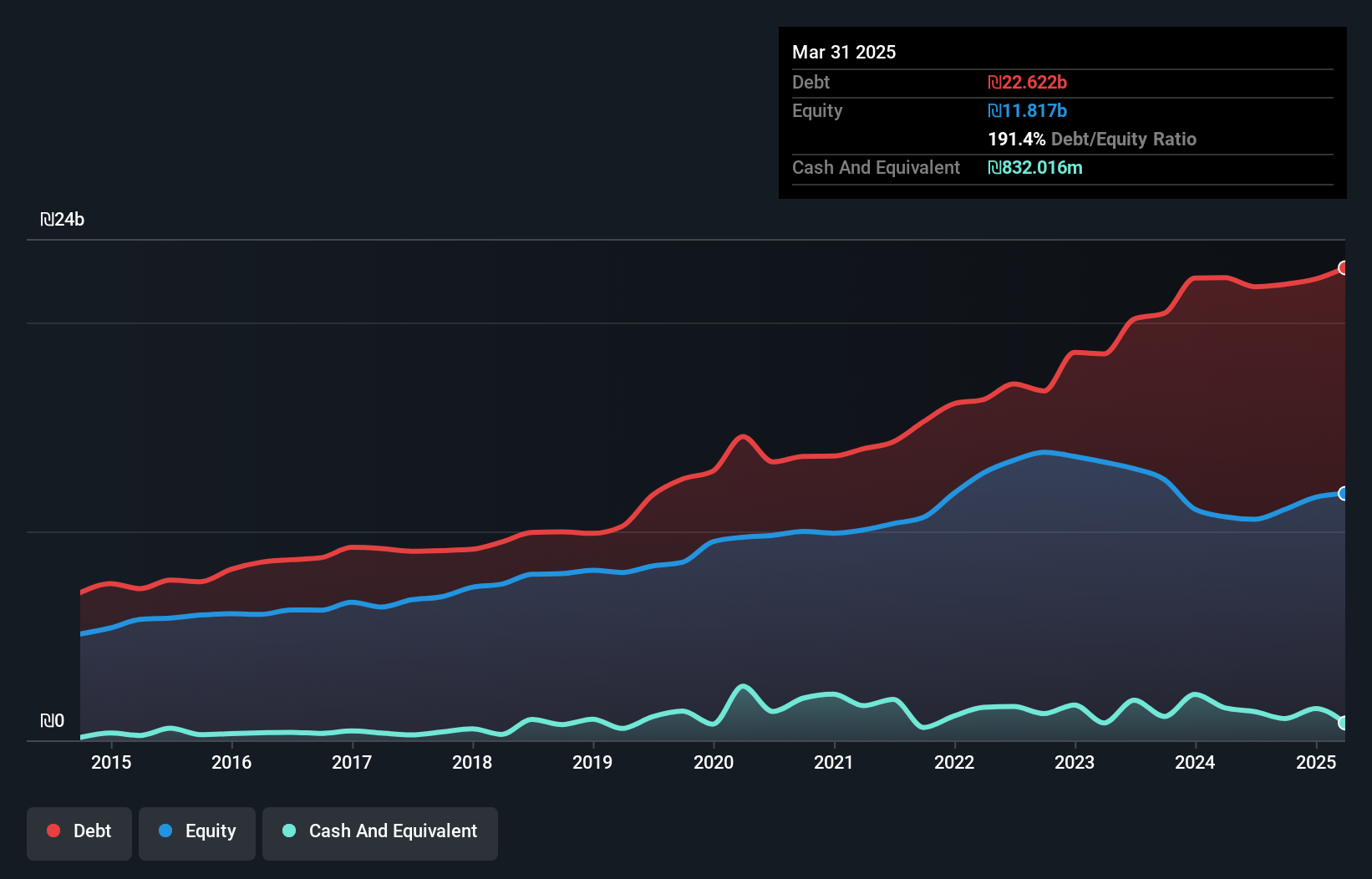Click the 191.4% Debt/Equity Ratio text
The width and height of the screenshot is (1372, 879).
pos(1091,140)
